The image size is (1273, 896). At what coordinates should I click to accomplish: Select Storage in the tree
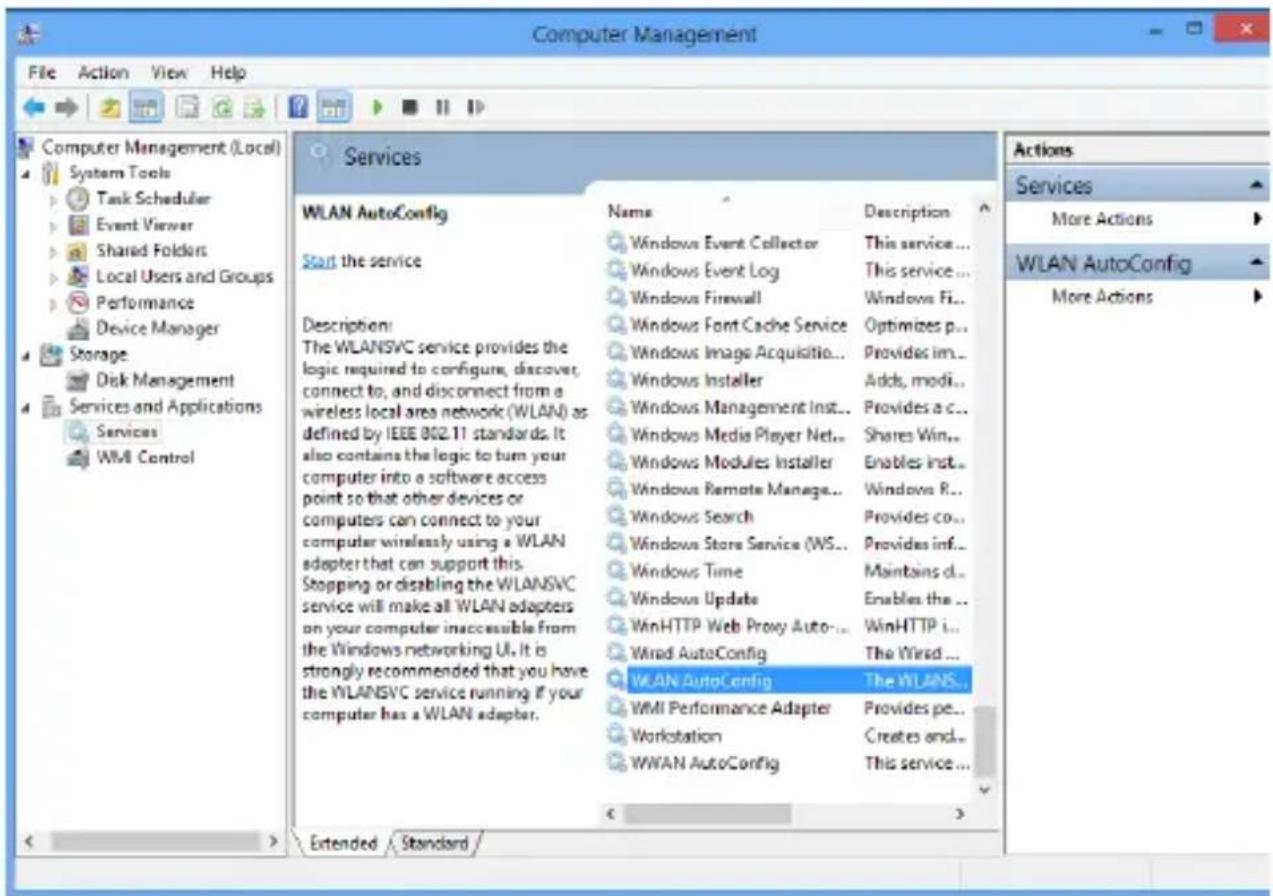(x=98, y=354)
